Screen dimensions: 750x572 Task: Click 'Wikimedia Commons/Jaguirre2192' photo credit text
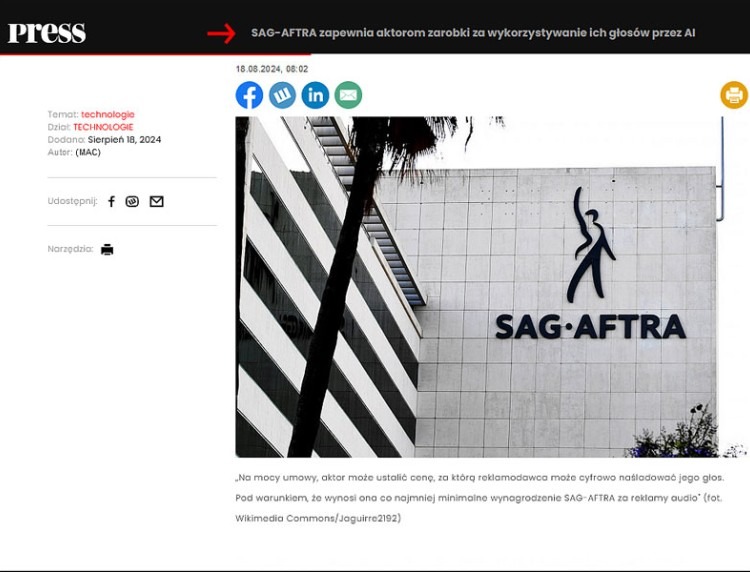pos(318,518)
